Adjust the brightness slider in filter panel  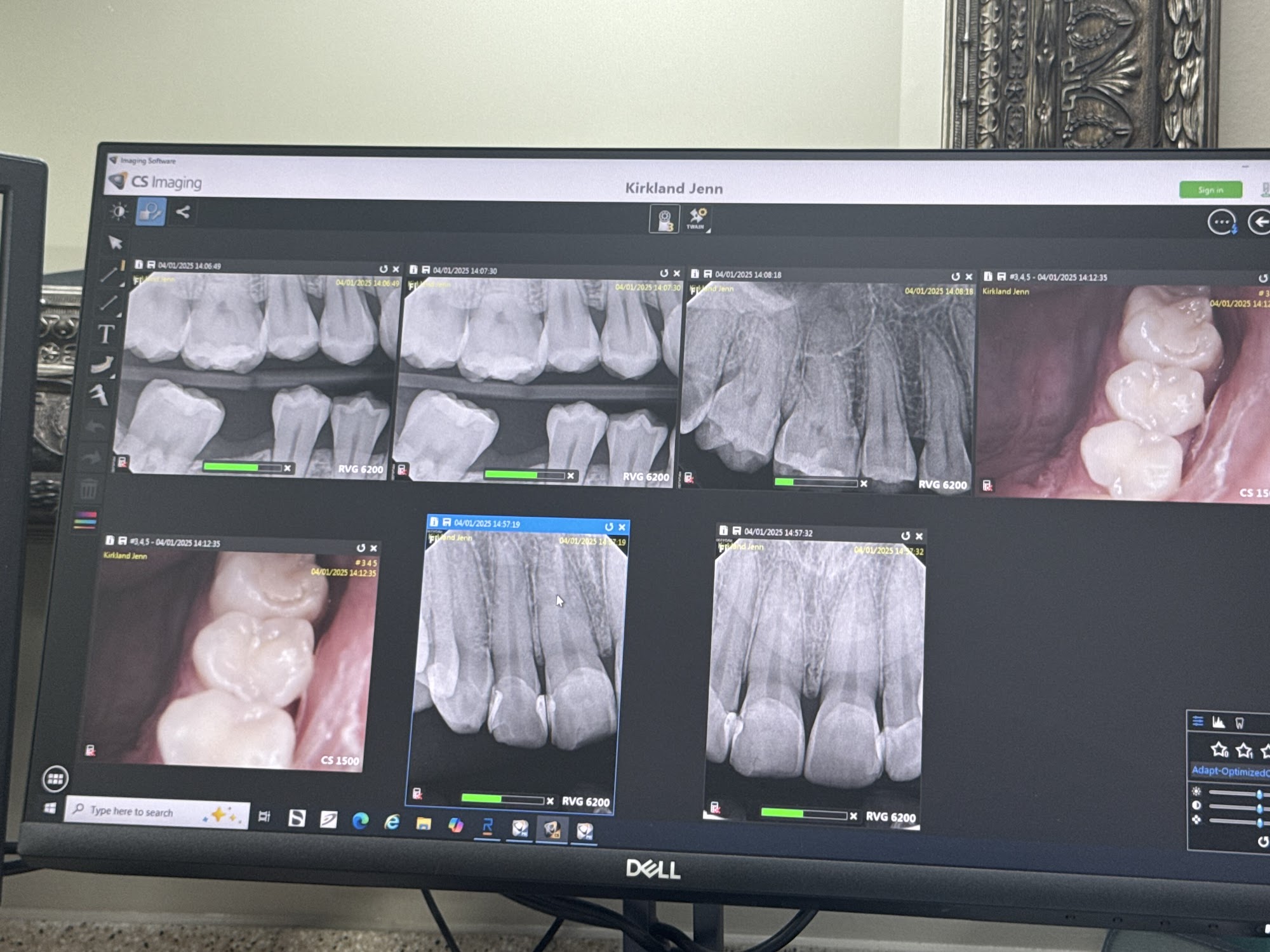(x=1259, y=794)
